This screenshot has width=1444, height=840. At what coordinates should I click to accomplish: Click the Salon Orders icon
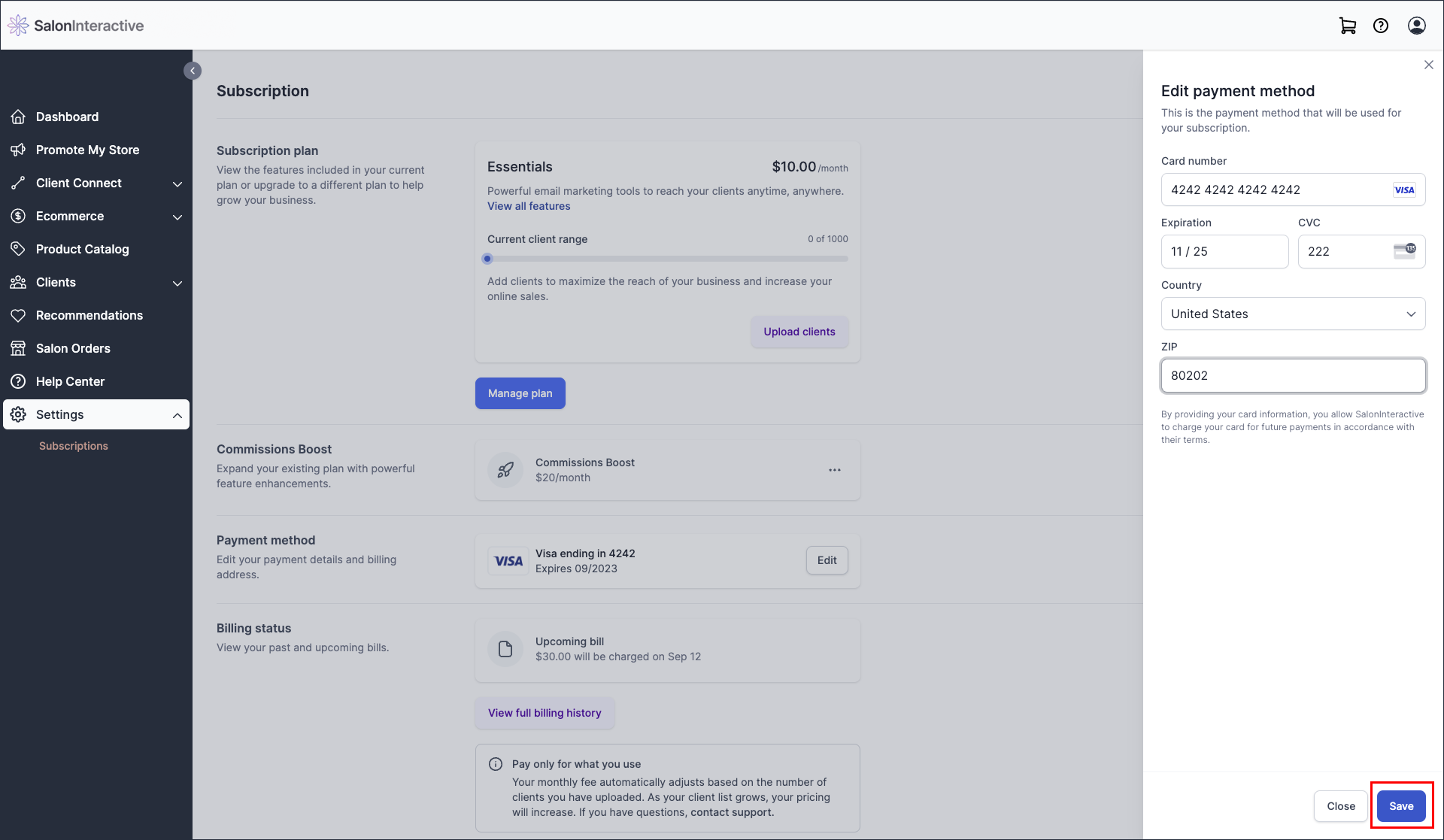17,348
